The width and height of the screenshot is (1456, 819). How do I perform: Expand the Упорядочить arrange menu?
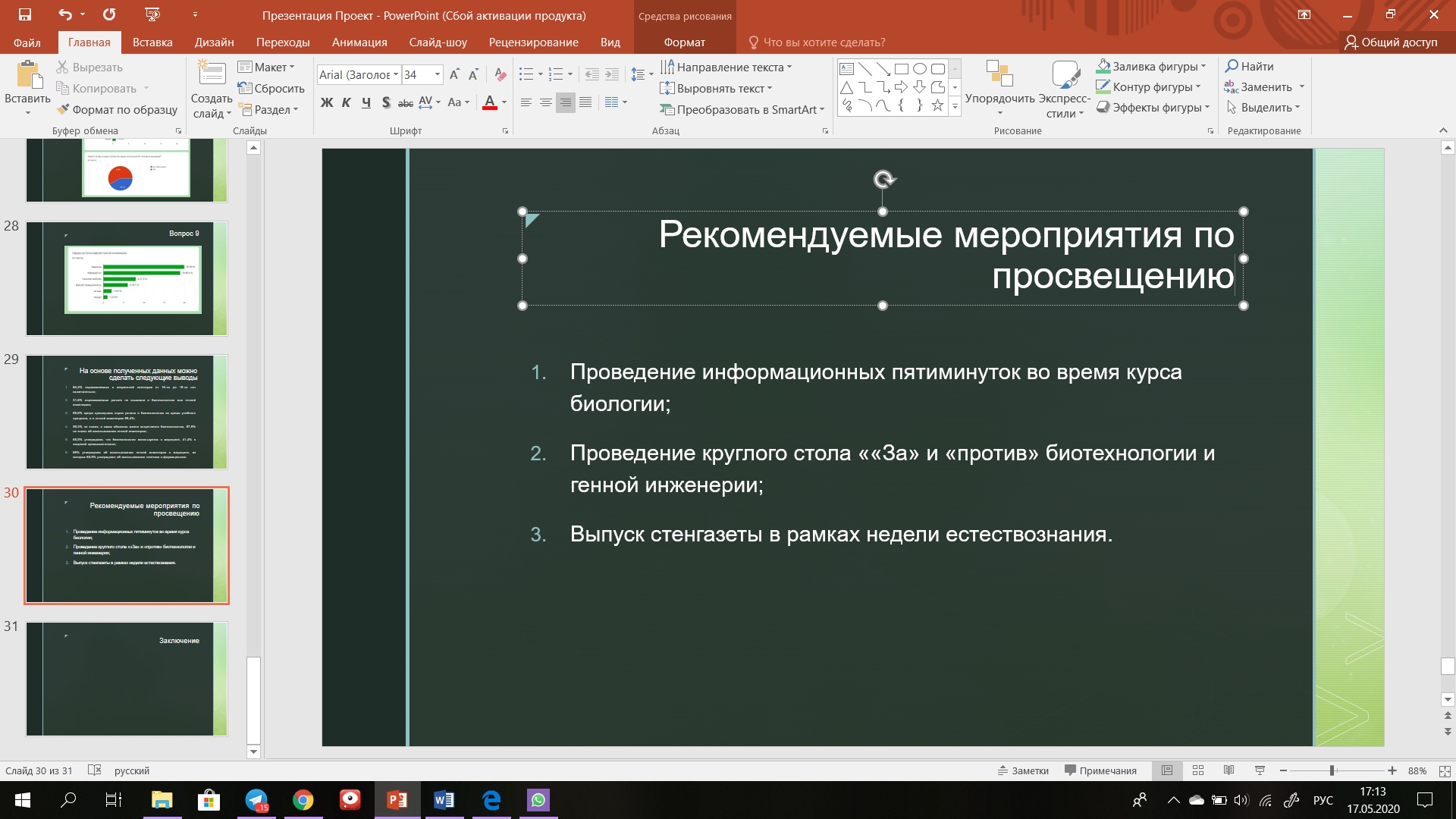click(999, 89)
